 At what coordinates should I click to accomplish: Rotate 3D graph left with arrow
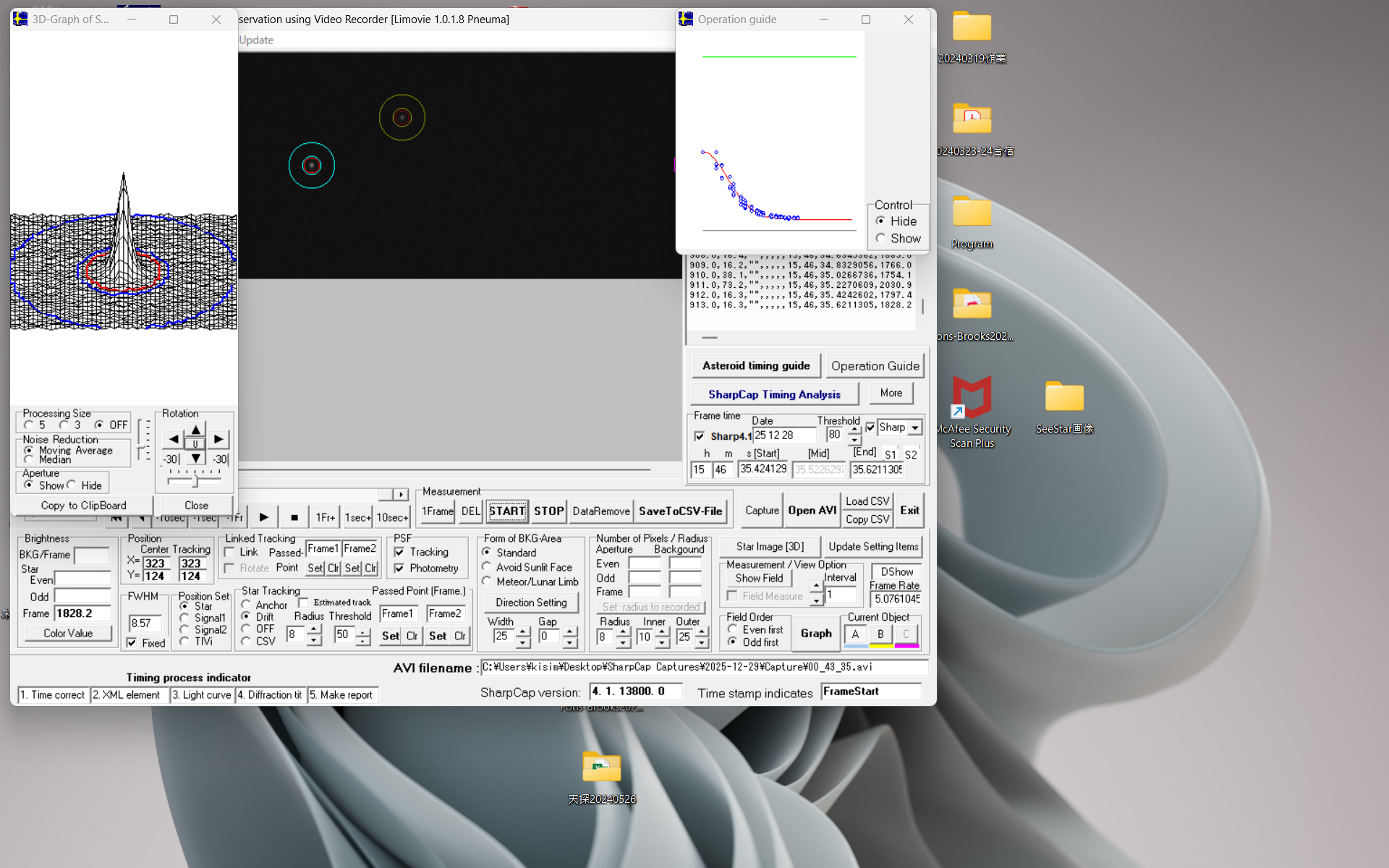(x=174, y=439)
